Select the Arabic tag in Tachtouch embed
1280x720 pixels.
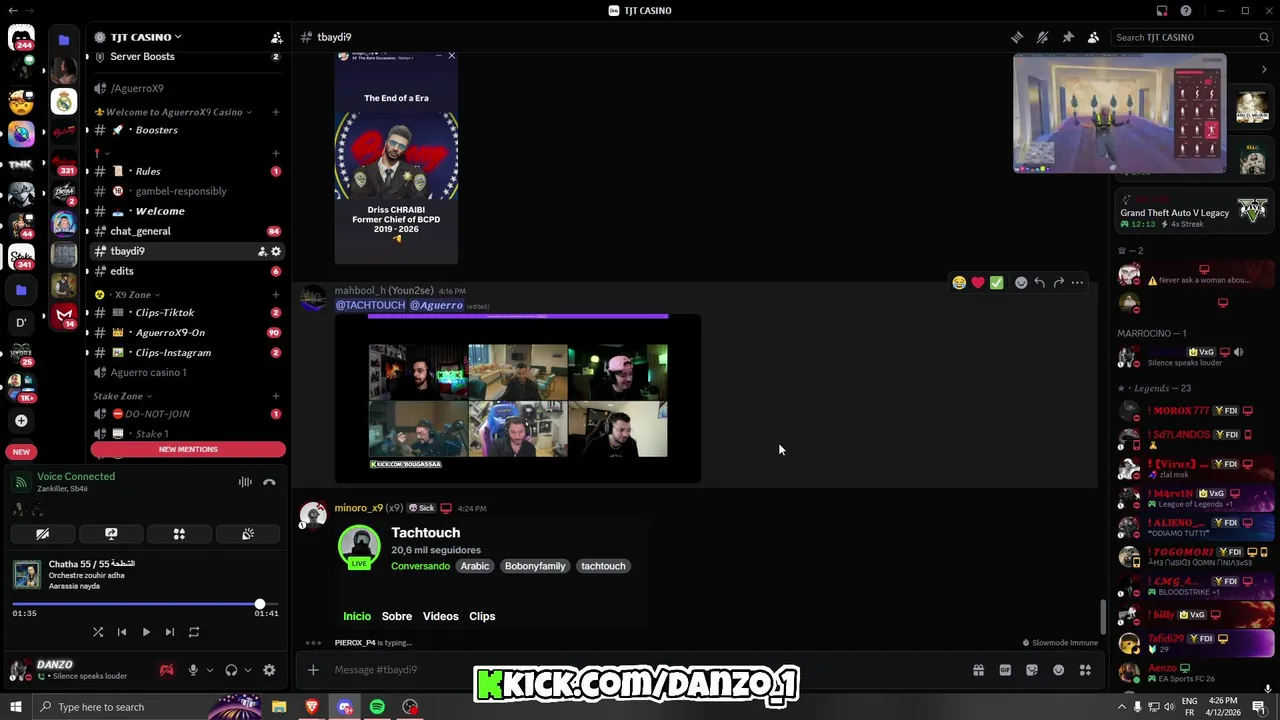click(x=475, y=566)
